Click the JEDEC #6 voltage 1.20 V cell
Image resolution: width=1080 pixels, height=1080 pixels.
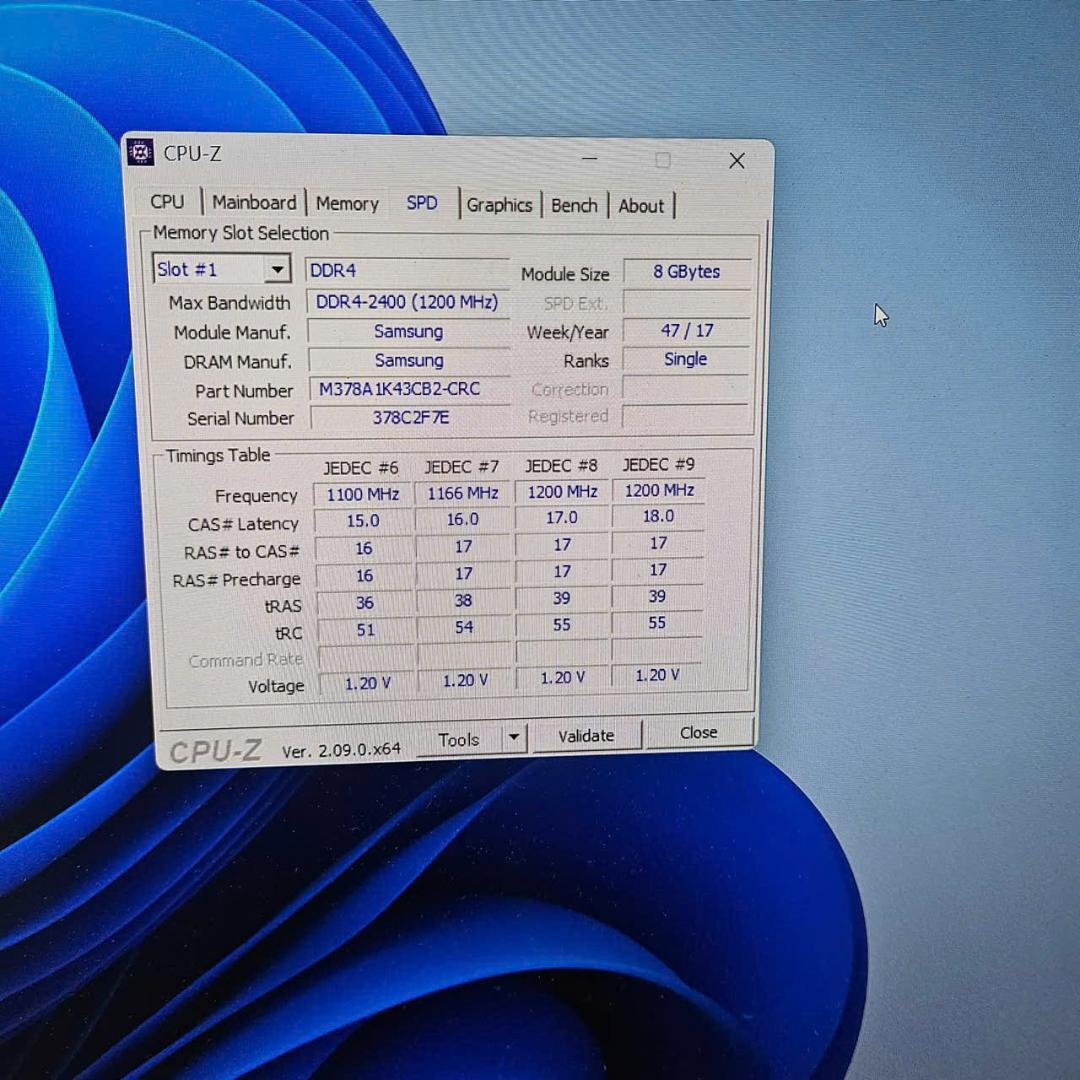[367, 683]
